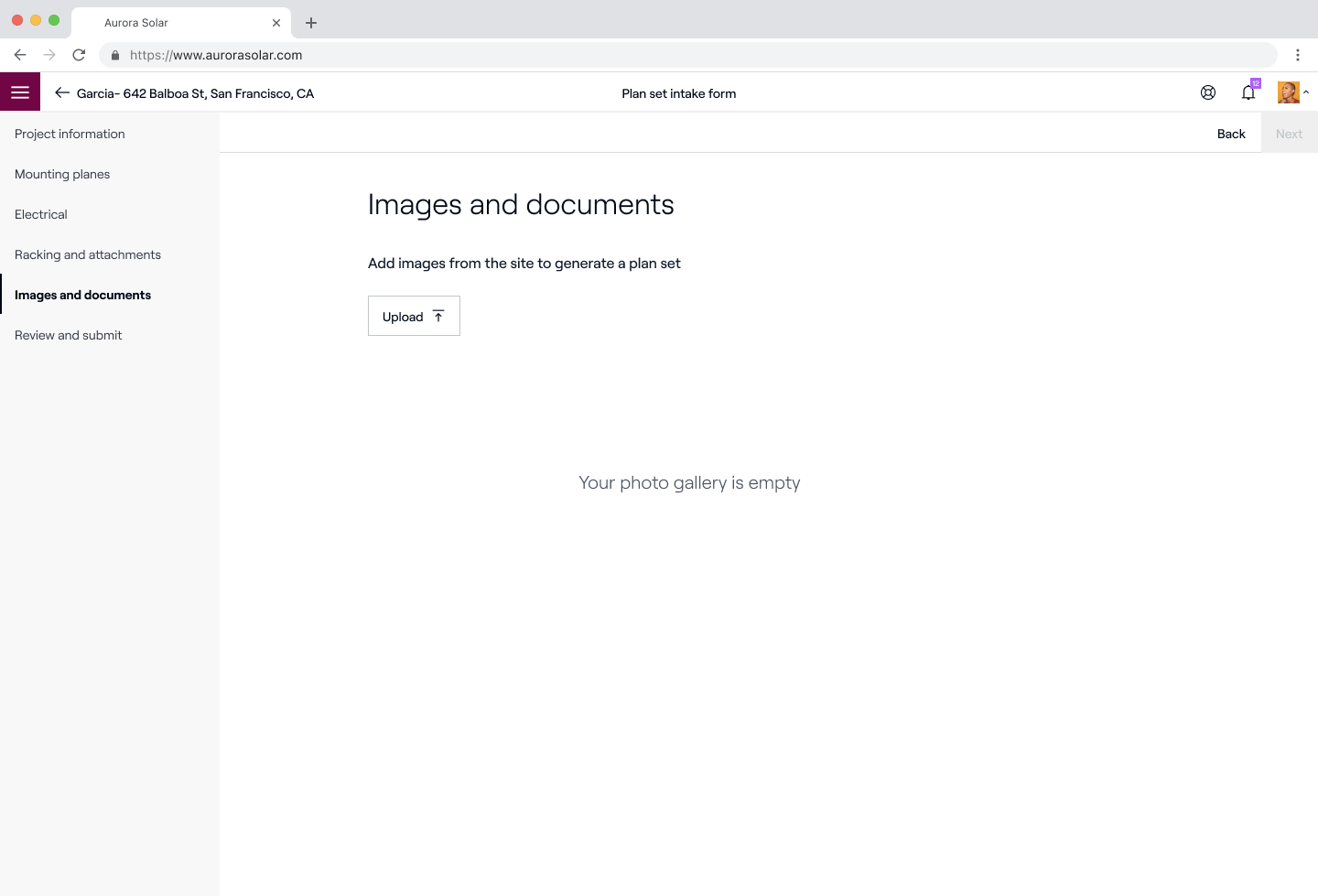Viewport: 1318px width, 896px height.
Task: Focus the URL address bar
Action: click(x=688, y=55)
